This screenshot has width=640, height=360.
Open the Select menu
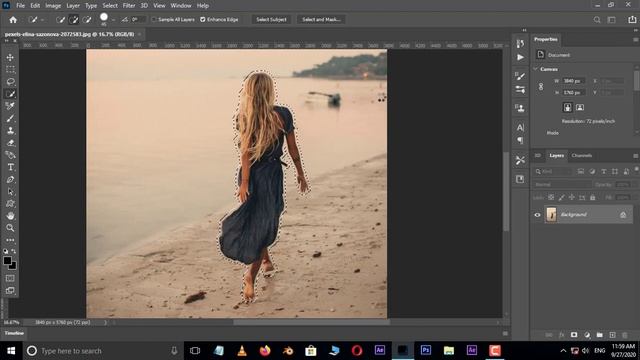pos(110,6)
